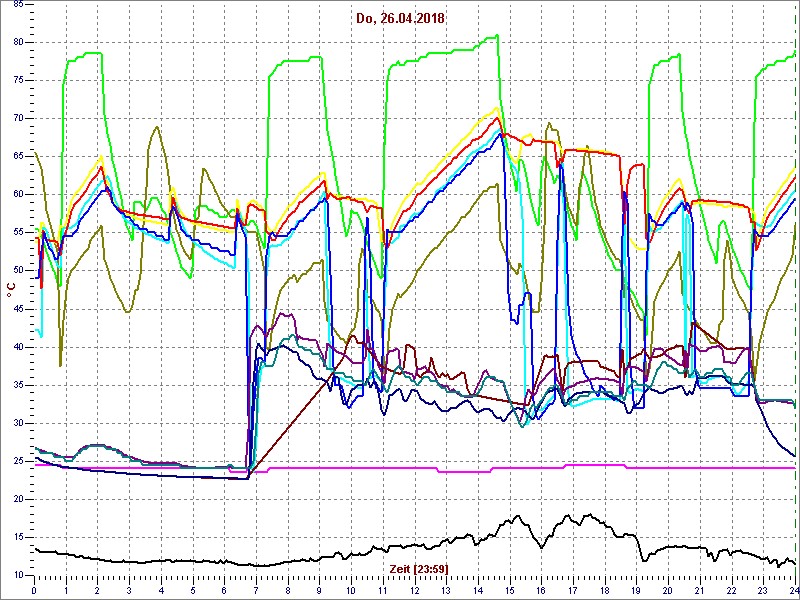Viewport: 800px width, 600px height.
Task: Click hour 7 on the time axis
Action: click(x=256, y=590)
